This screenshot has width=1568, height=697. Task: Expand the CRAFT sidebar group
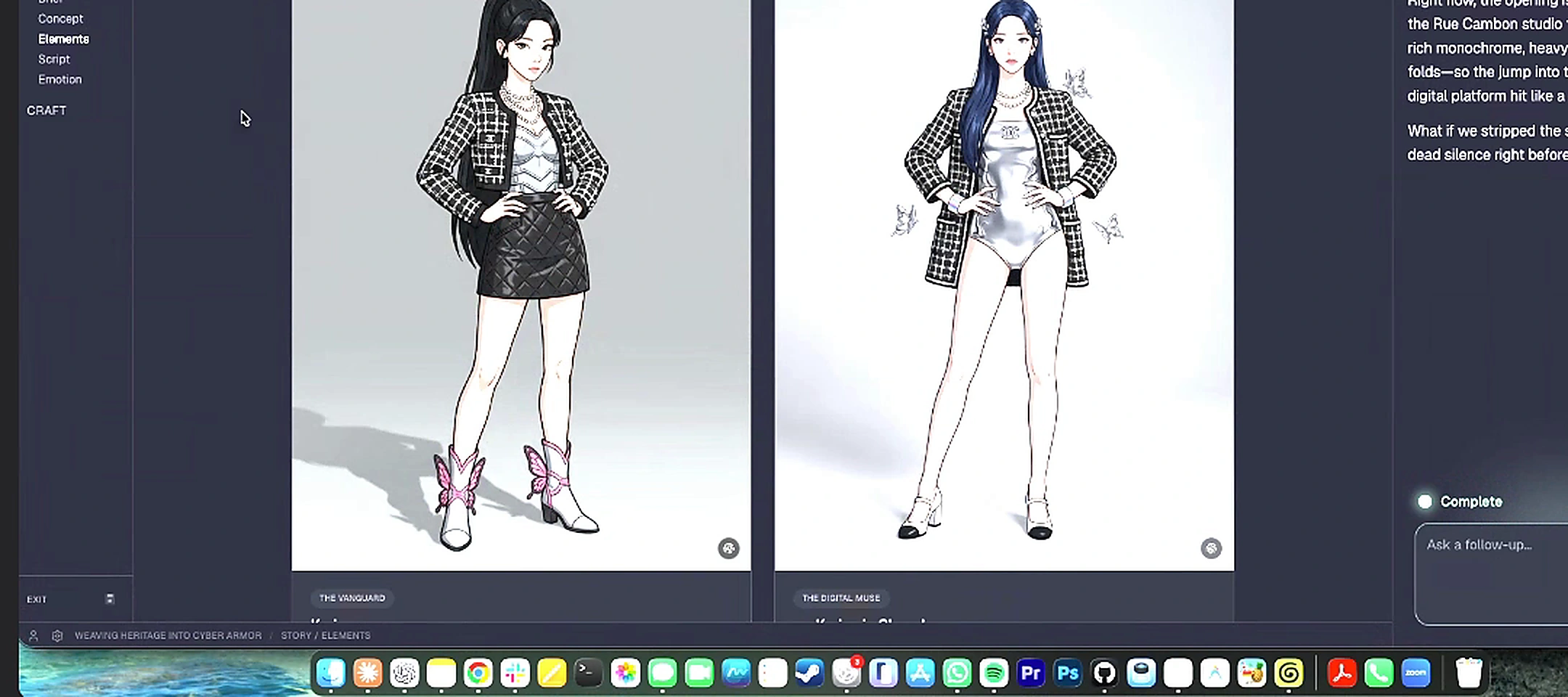coord(46,110)
